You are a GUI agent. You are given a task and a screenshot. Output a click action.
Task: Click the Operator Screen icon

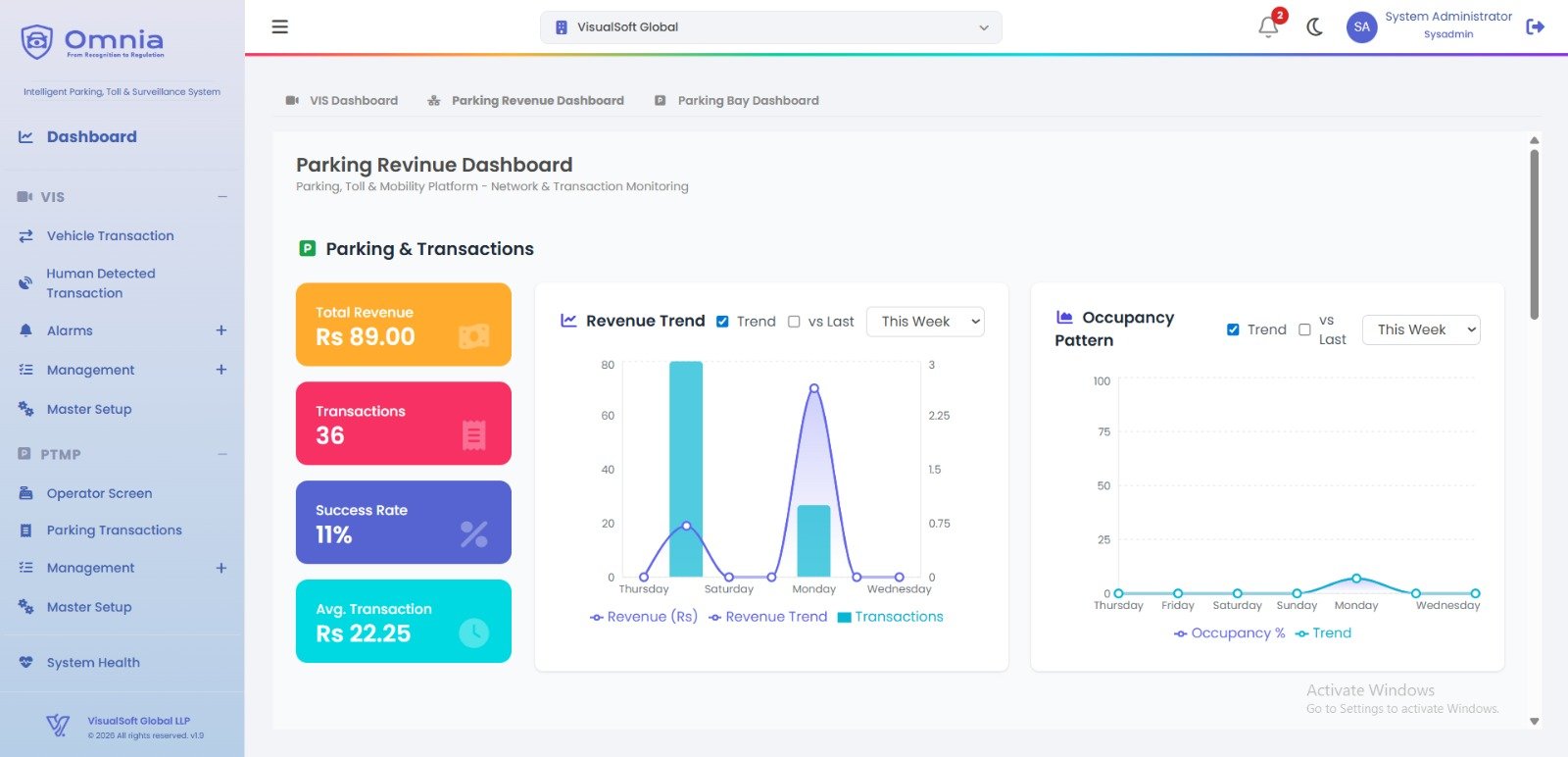tap(25, 493)
